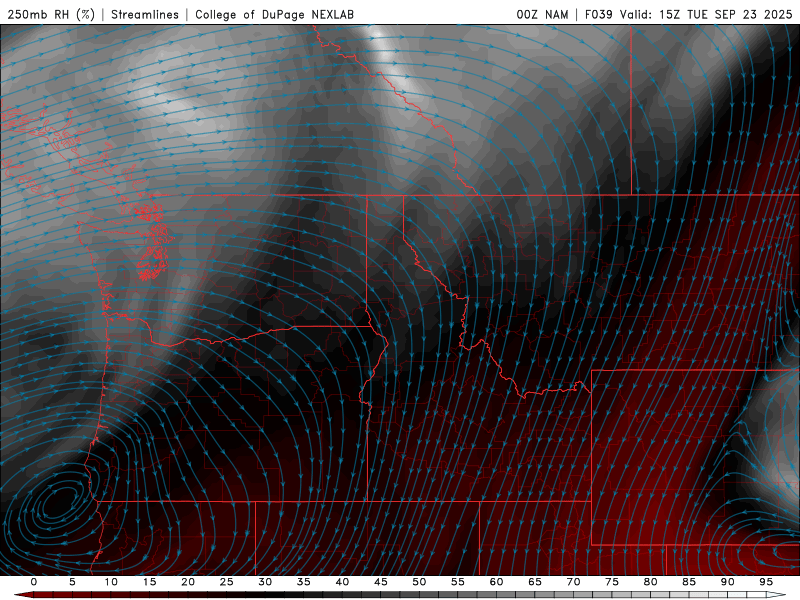Image resolution: width=800 pixels, height=600 pixels.
Task: Click the '0' value on the color scale
Action: point(34,582)
